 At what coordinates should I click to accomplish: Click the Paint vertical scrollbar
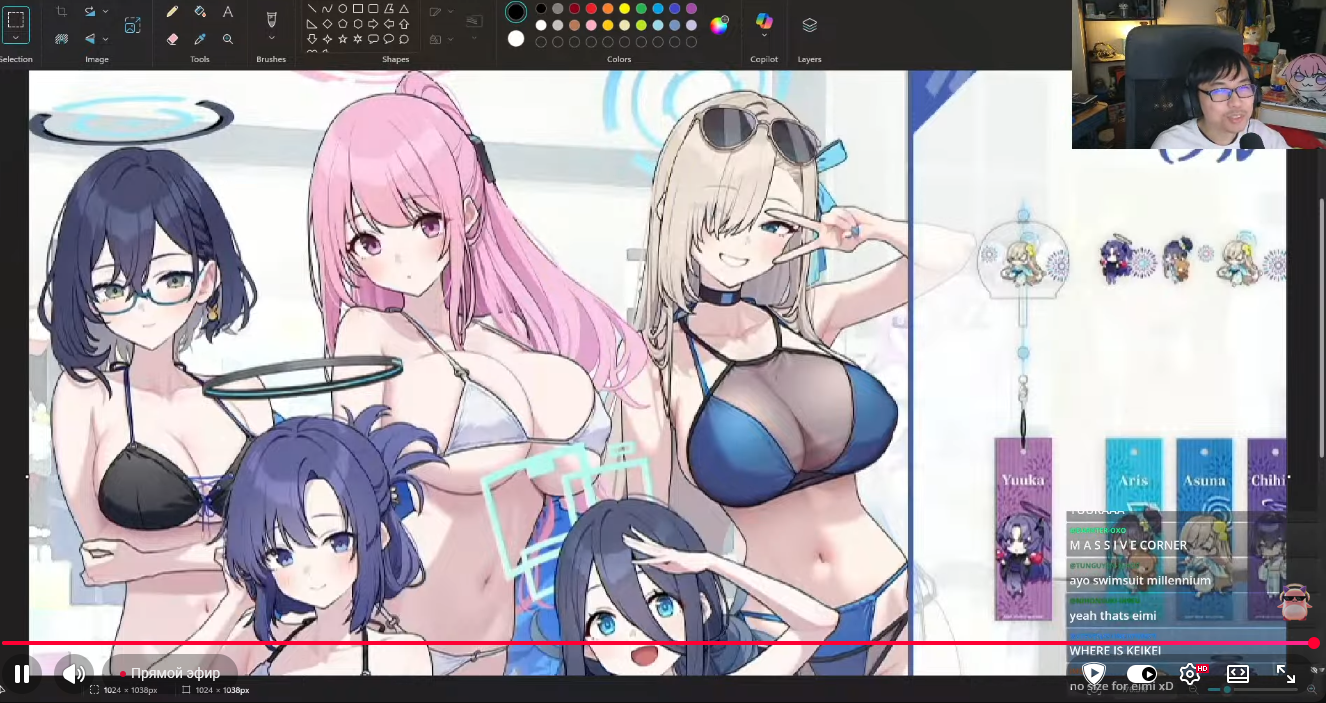click(x=1322, y=330)
